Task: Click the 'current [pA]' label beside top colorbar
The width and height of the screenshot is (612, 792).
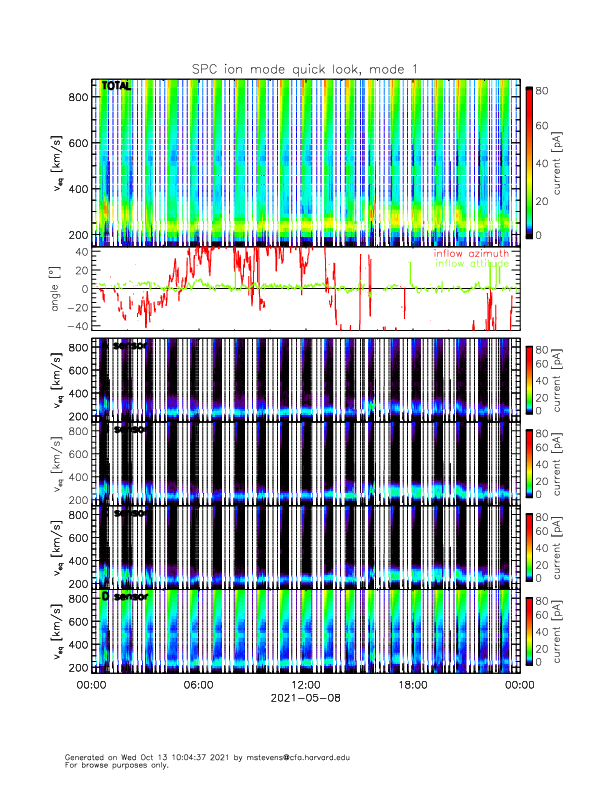Action: (x=566, y=161)
